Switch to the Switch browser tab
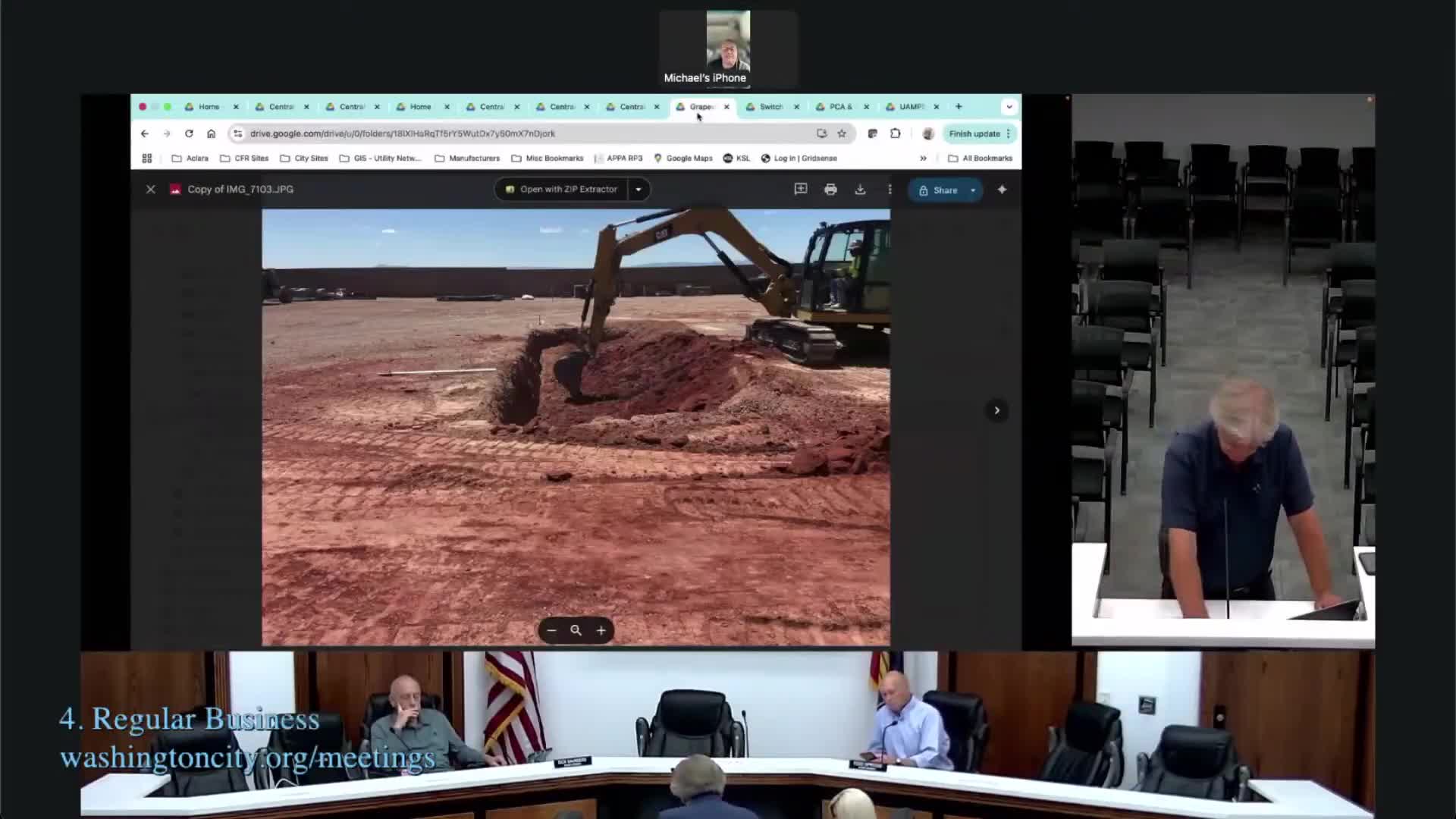The image size is (1456, 819). [770, 107]
